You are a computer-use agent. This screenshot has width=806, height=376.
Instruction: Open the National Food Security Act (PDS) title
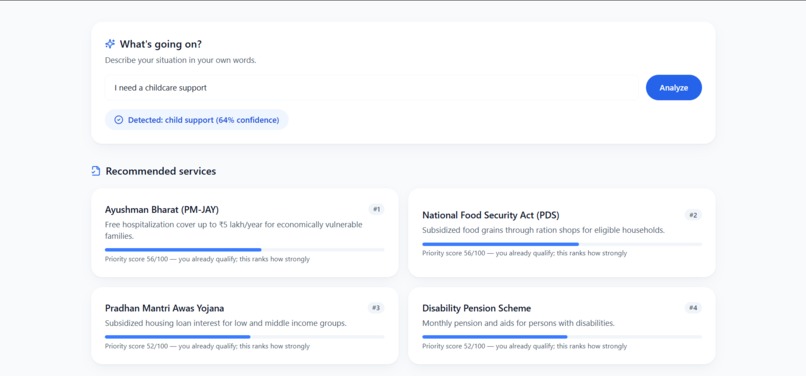[490, 215]
